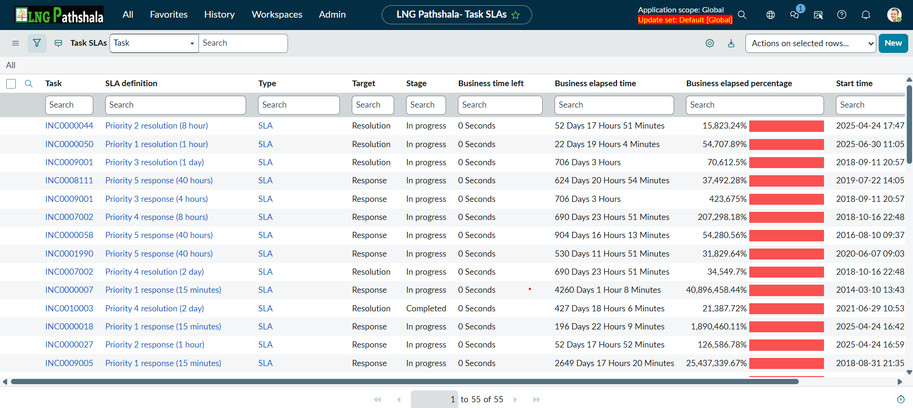Open the help question mark icon
Image resolution: width=913 pixels, height=408 pixels.
click(x=842, y=15)
